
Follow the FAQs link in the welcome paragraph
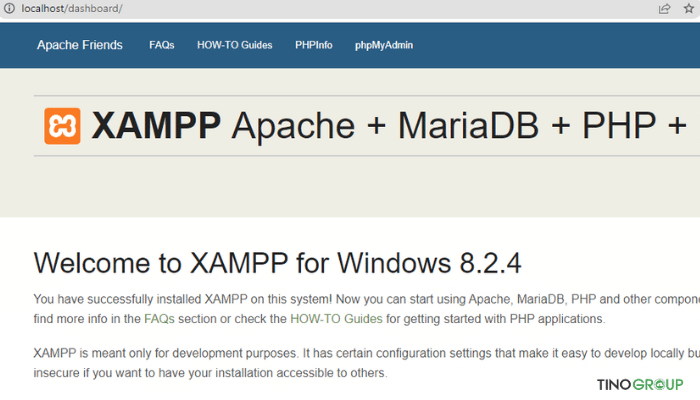click(x=159, y=319)
